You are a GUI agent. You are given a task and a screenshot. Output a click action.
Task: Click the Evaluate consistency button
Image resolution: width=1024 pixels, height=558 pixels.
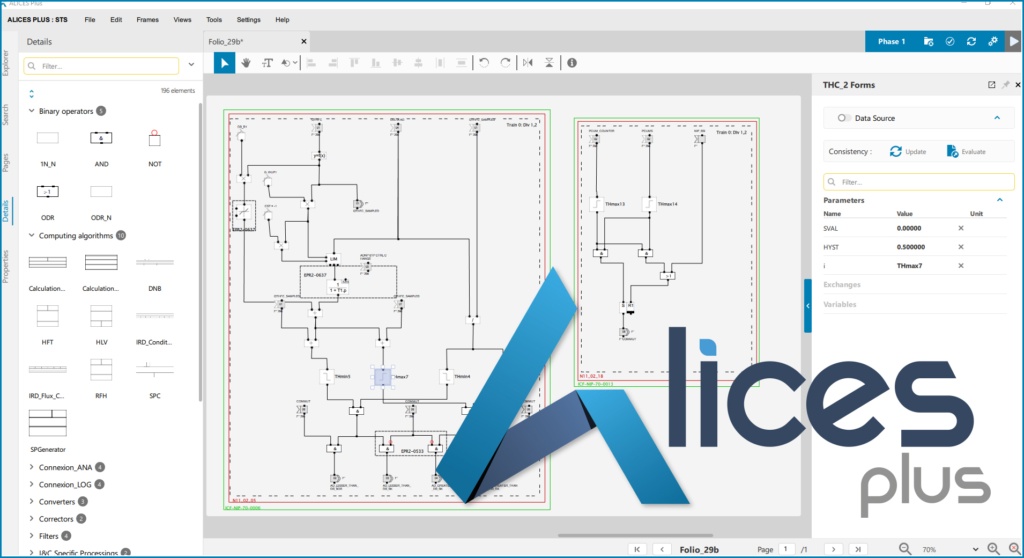tap(966, 152)
